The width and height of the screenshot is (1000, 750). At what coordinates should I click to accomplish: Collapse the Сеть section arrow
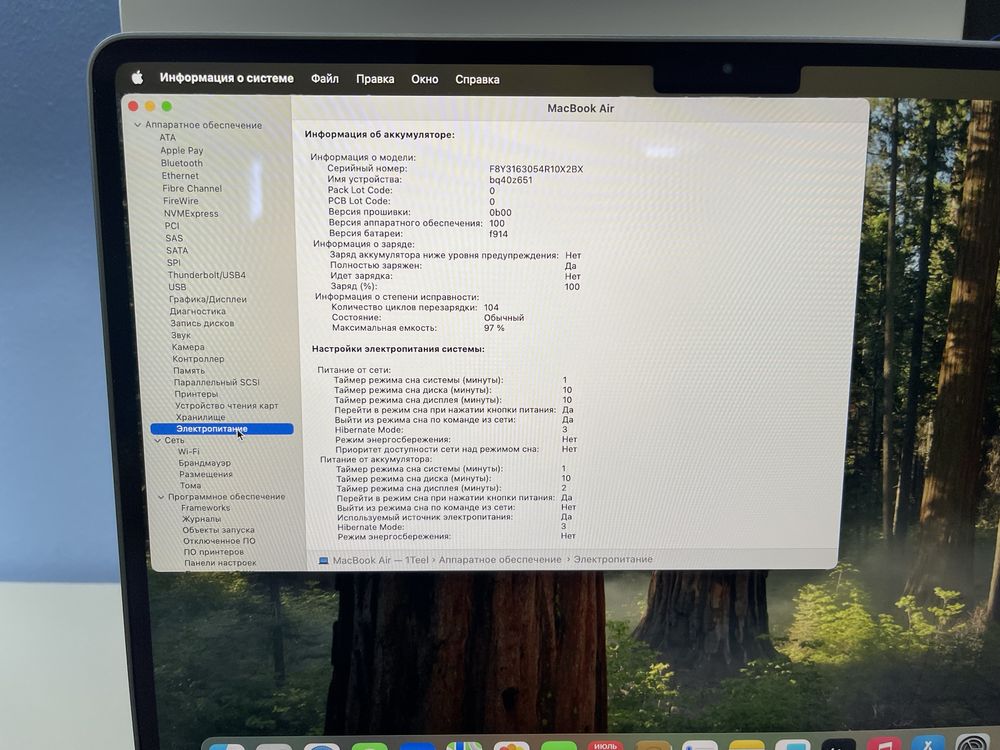tap(158, 440)
